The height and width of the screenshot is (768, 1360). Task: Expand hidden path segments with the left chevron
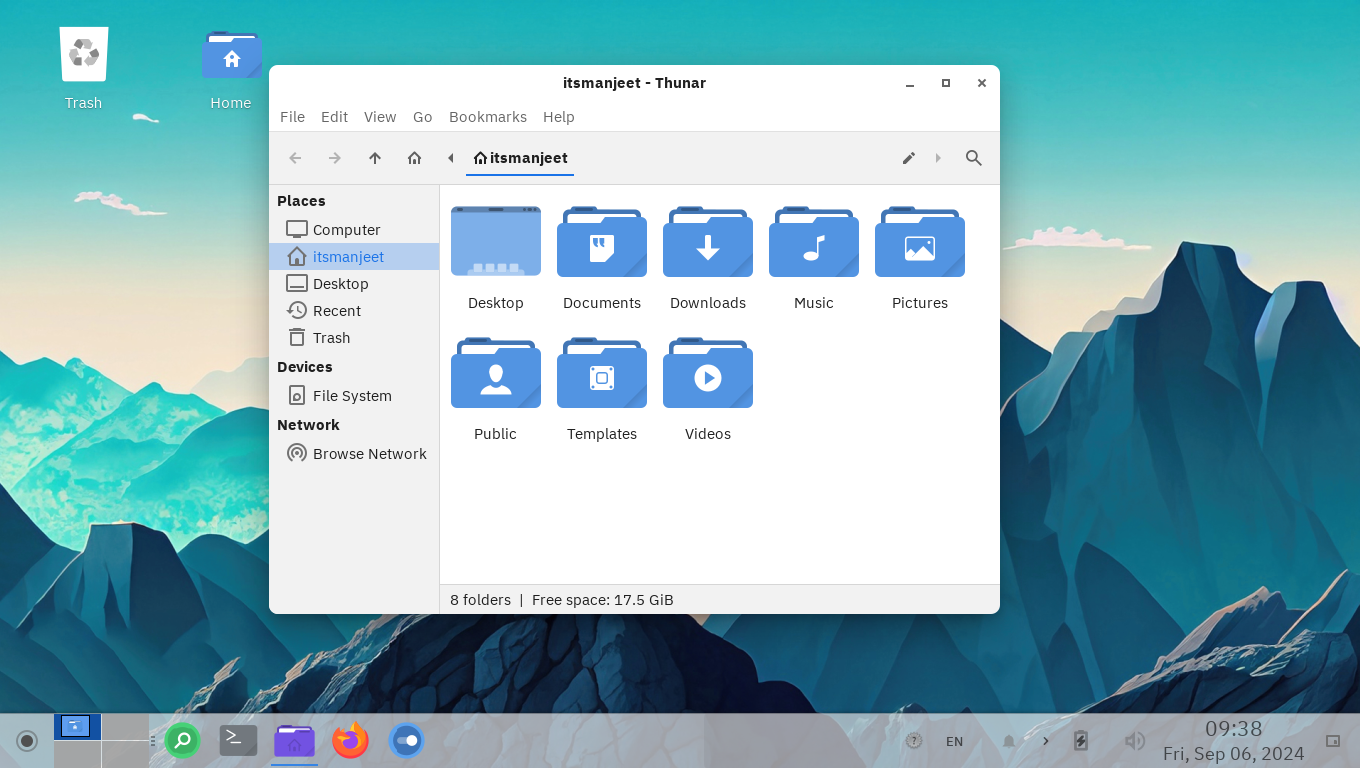450,158
